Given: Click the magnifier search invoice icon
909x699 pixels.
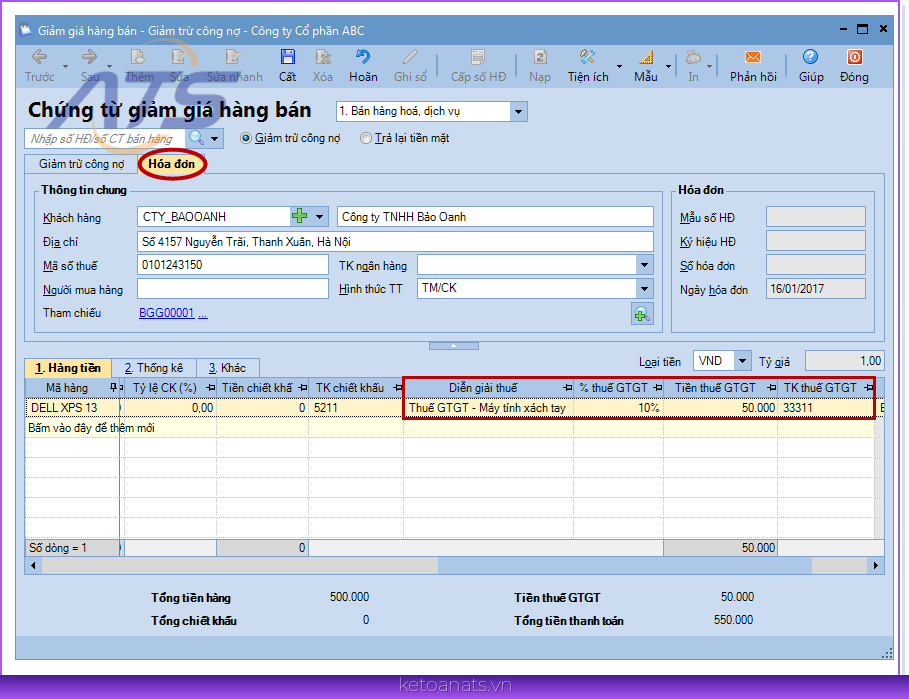Looking at the screenshot, I should pyautogui.click(x=197, y=138).
